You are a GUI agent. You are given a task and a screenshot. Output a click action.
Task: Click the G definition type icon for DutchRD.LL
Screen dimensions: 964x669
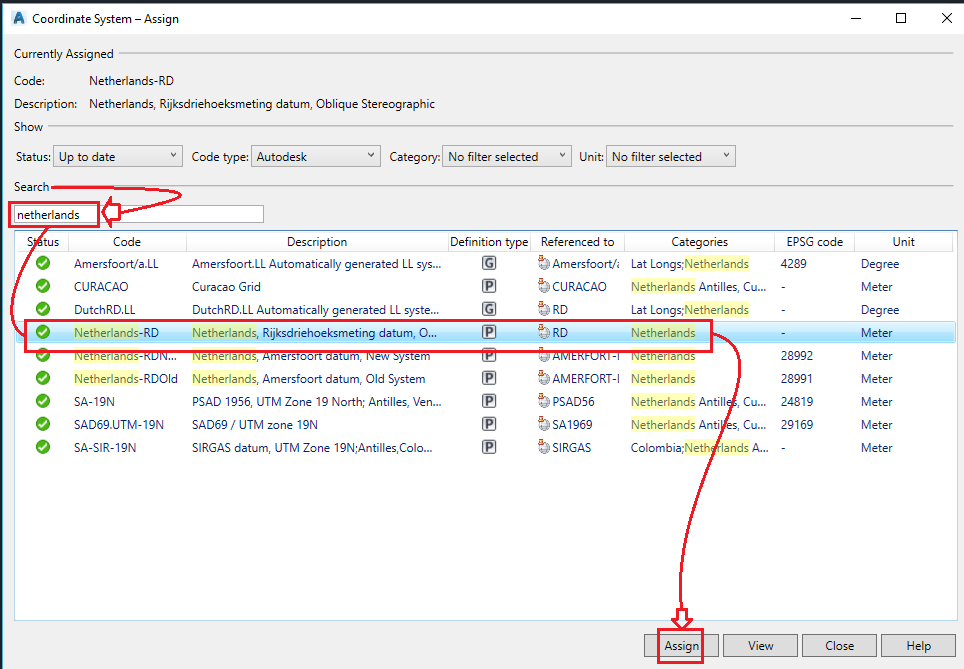pyautogui.click(x=489, y=309)
